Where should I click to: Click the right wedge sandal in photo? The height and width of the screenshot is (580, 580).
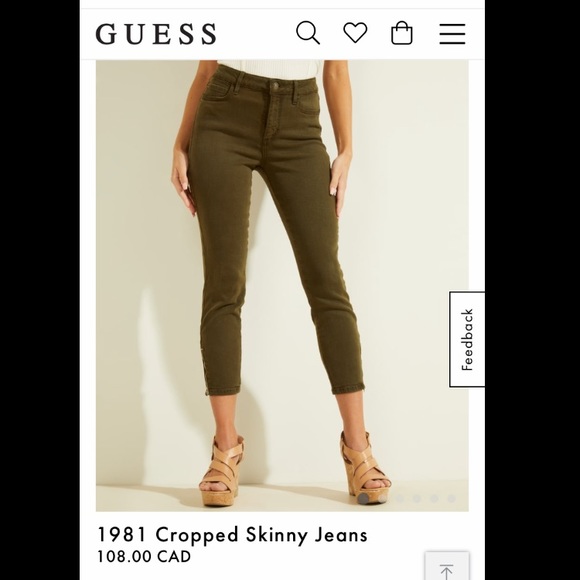tap(365, 467)
